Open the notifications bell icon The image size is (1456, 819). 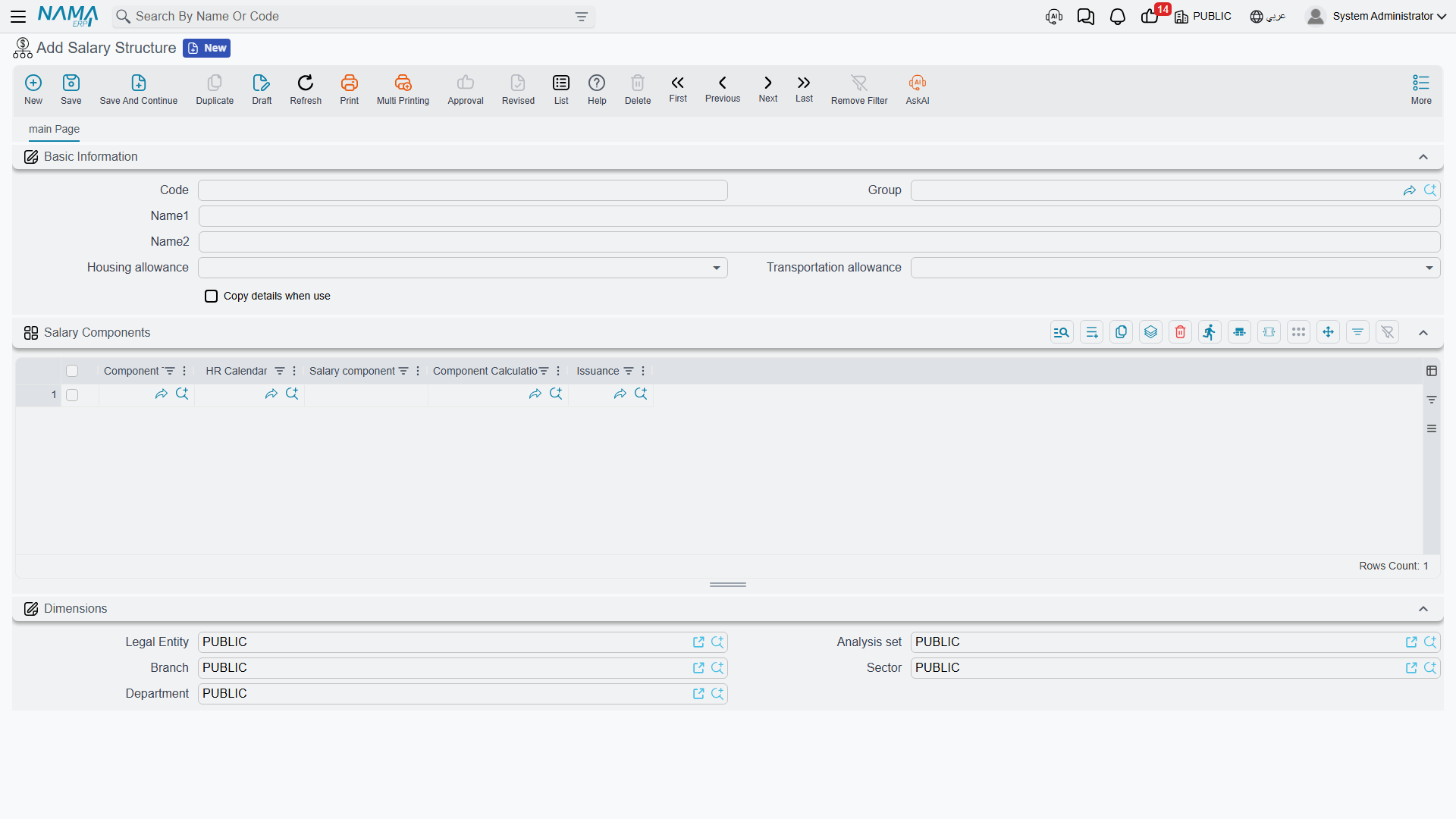1117,17
